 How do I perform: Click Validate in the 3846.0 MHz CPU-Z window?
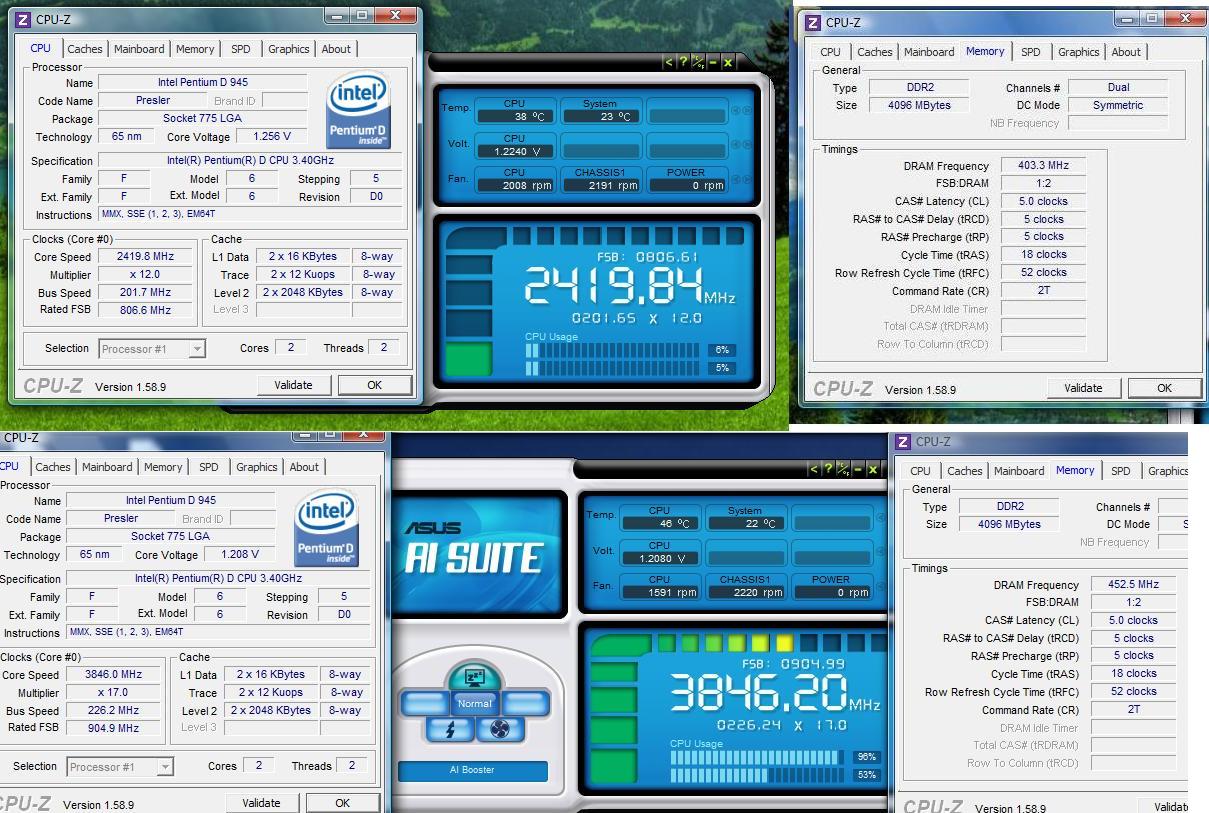[261, 803]
